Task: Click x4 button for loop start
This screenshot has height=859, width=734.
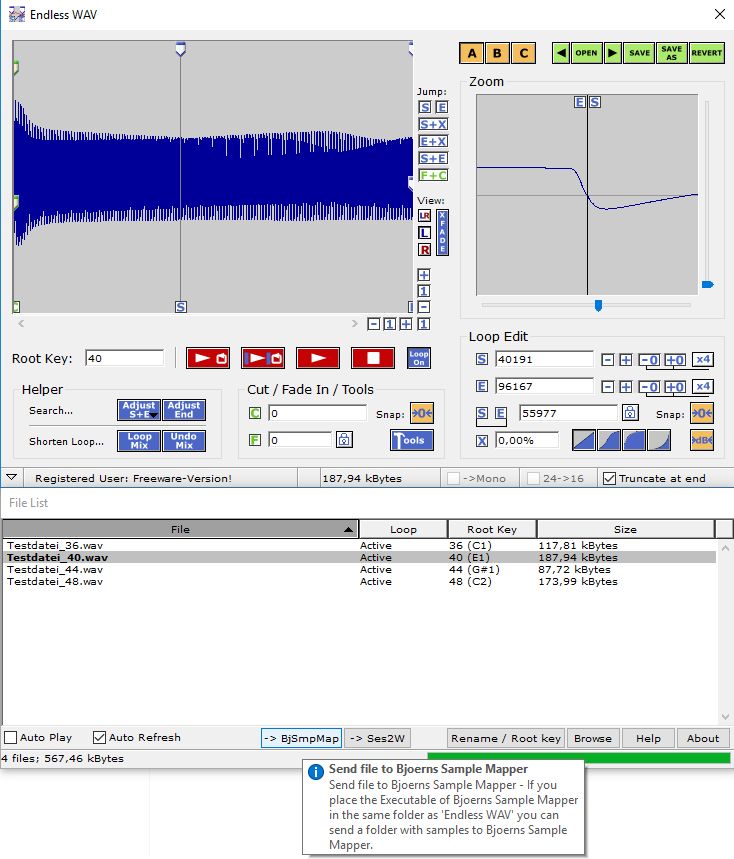Action: click(703, 359)
